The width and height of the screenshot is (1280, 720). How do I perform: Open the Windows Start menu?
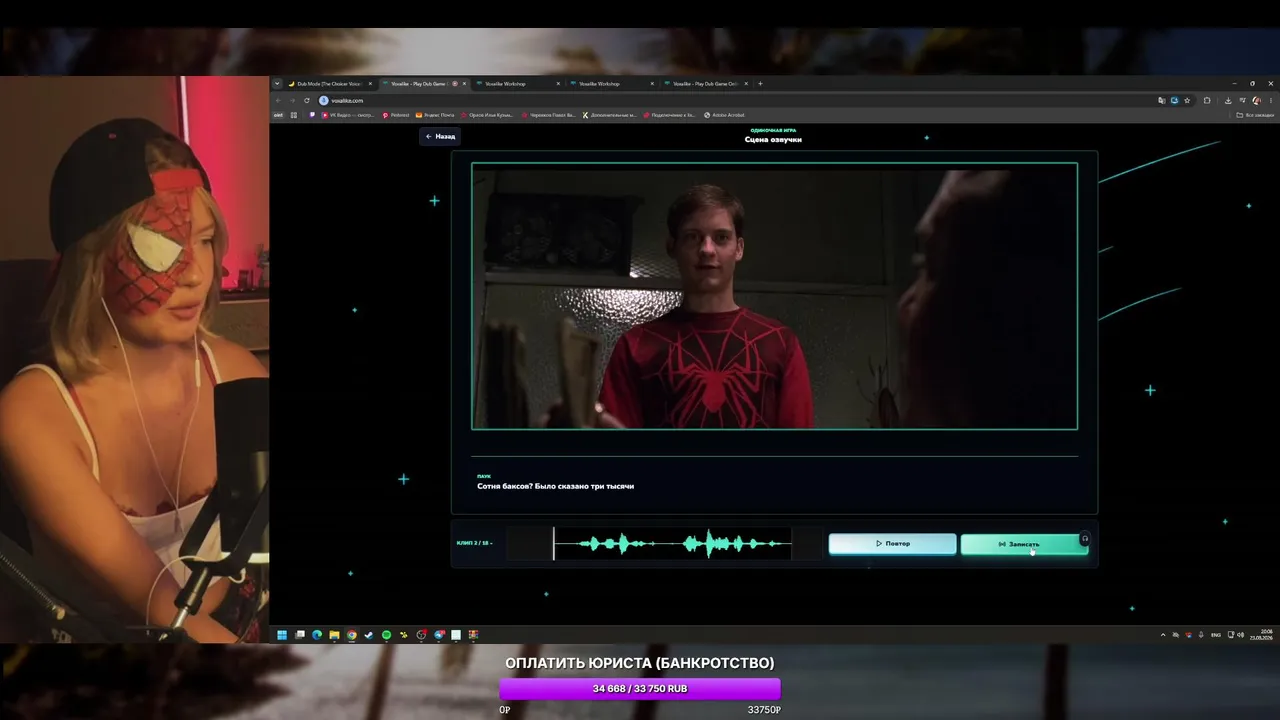[282, 635]
